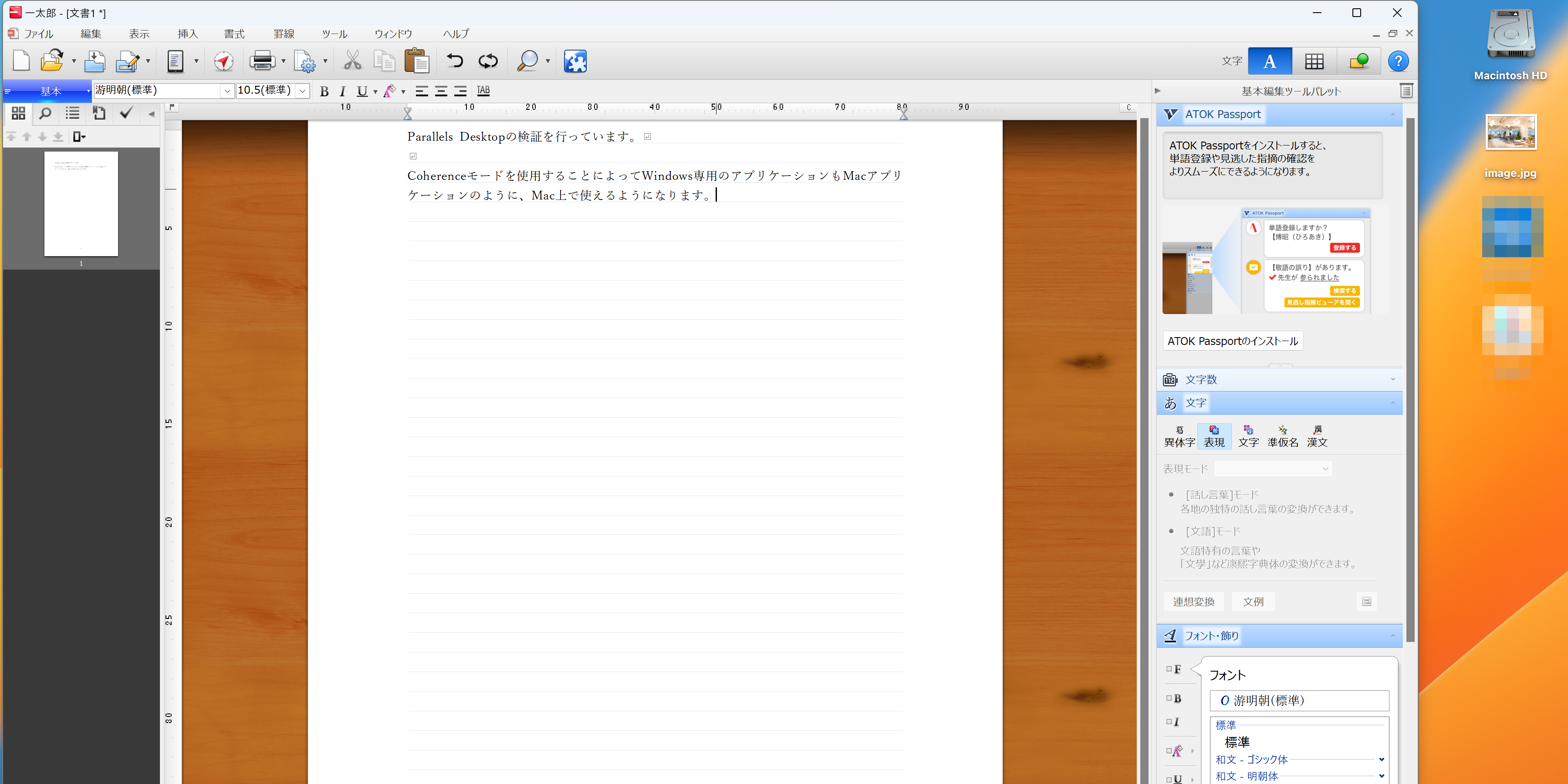
Task: Collapse the フォント・飾り section
Action: [1393, 636]
